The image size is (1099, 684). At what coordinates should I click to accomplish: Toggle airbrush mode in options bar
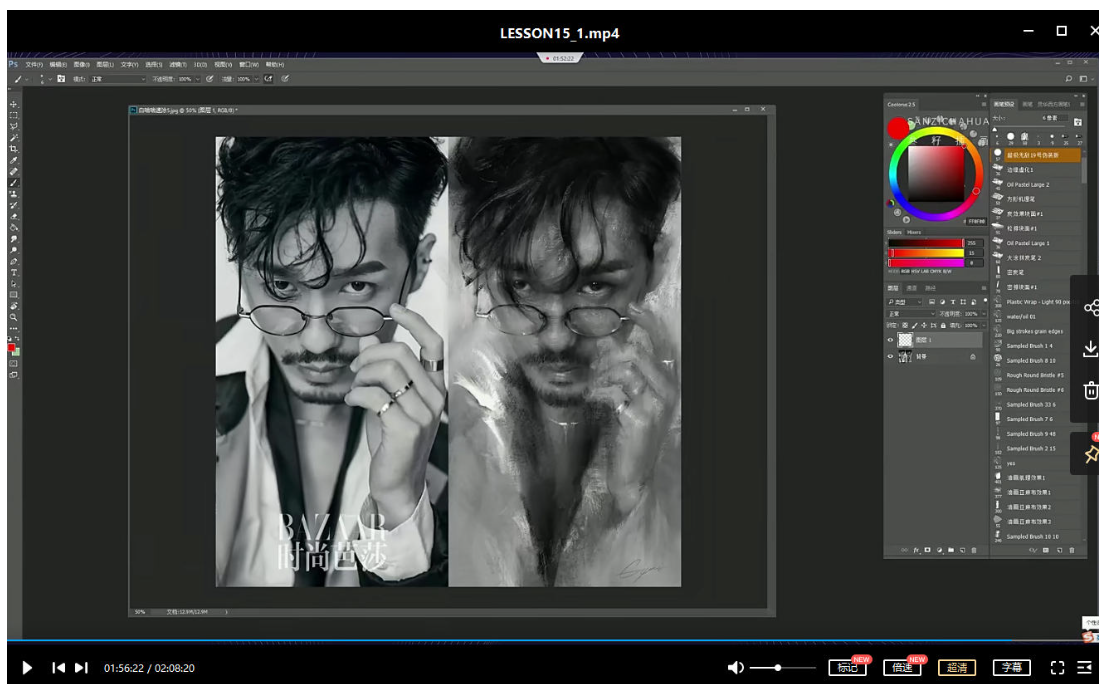[268, 79]
